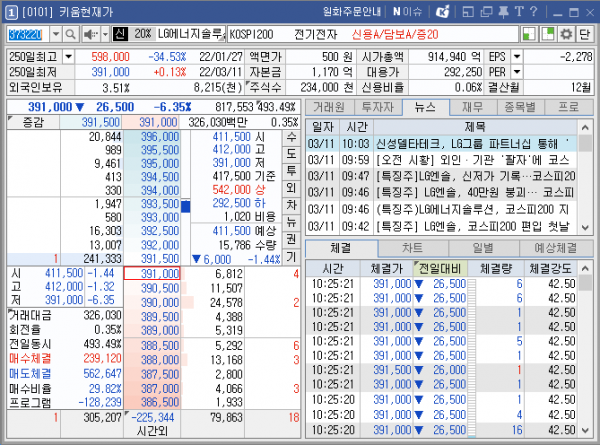Click the 권 vertical side button

[x=291, y=239]
